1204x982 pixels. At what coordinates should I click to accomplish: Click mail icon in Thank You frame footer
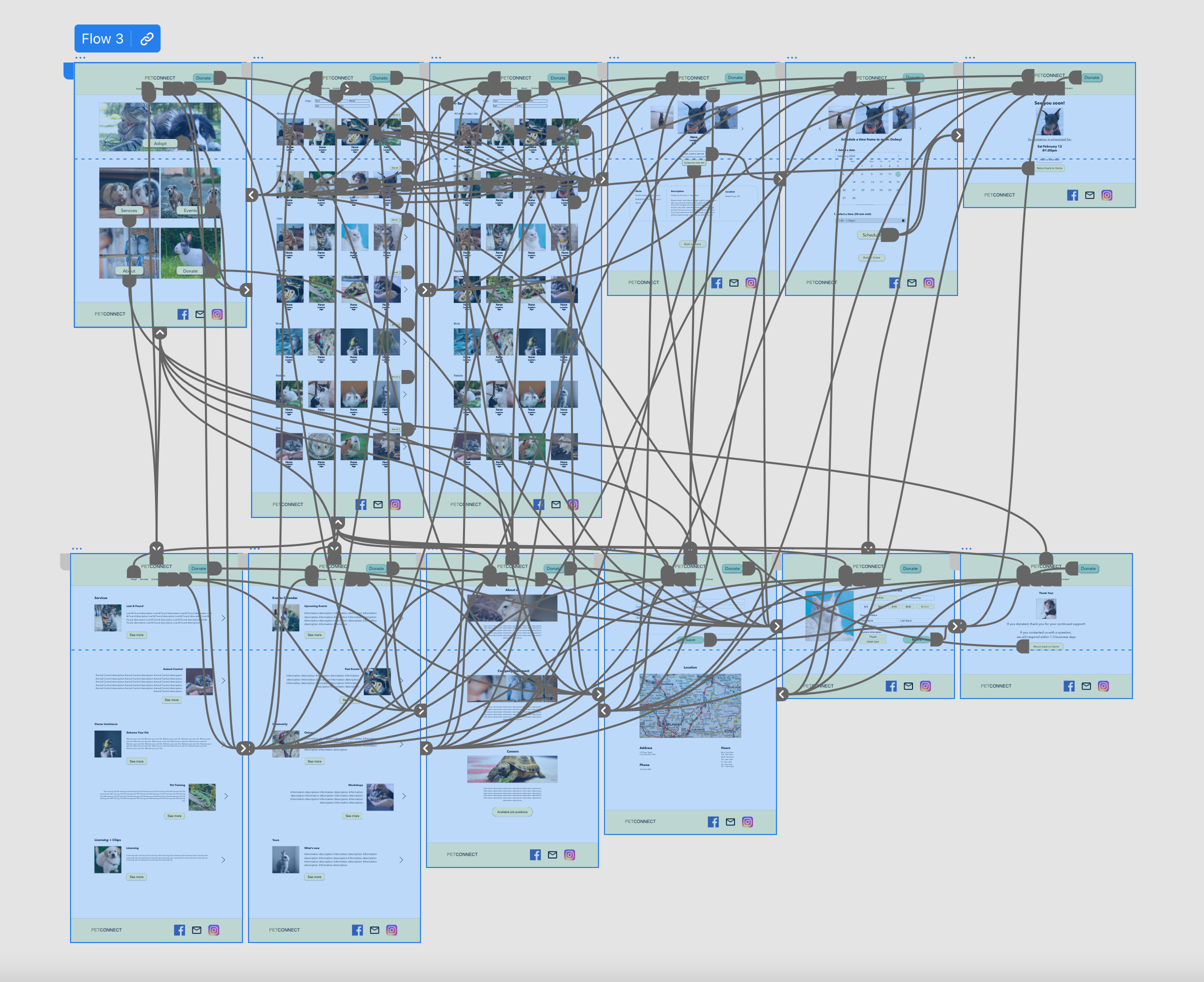point(1086,686)
